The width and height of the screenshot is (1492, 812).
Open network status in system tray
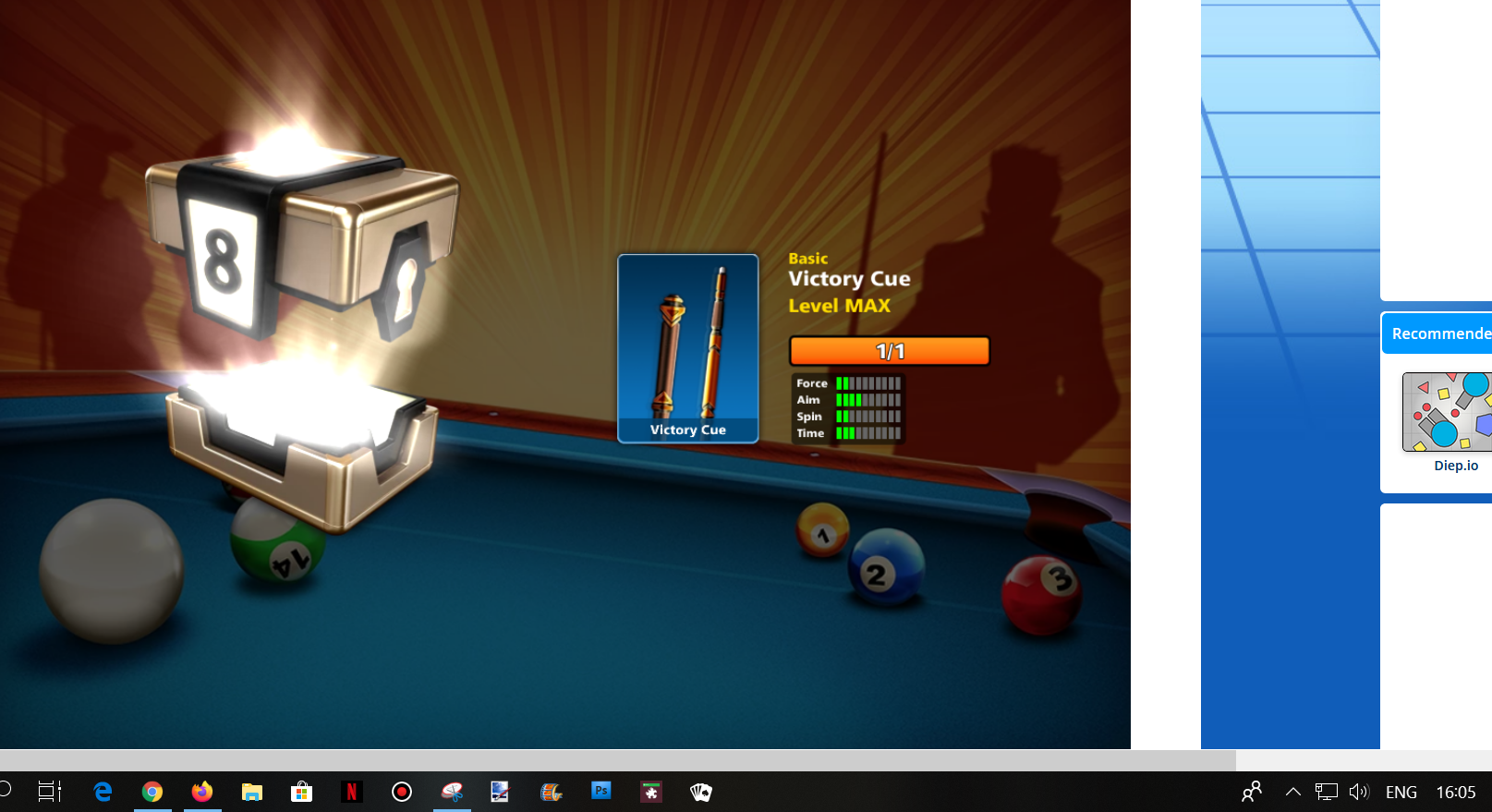[1327, 792]
